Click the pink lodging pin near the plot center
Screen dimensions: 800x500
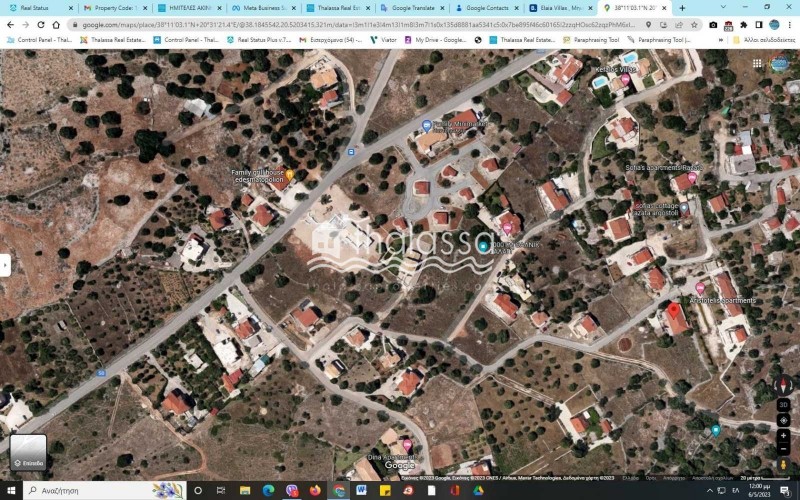click(507, 229)
